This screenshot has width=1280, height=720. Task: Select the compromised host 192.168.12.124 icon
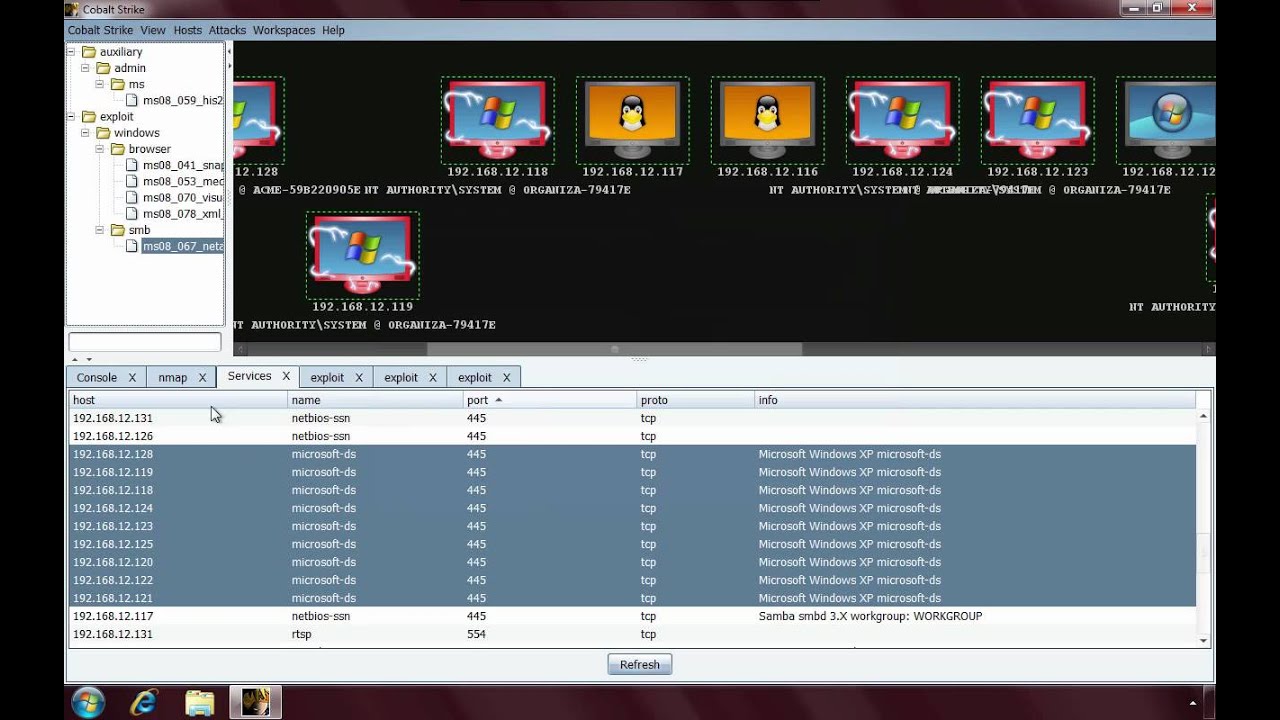coord(902,120)
